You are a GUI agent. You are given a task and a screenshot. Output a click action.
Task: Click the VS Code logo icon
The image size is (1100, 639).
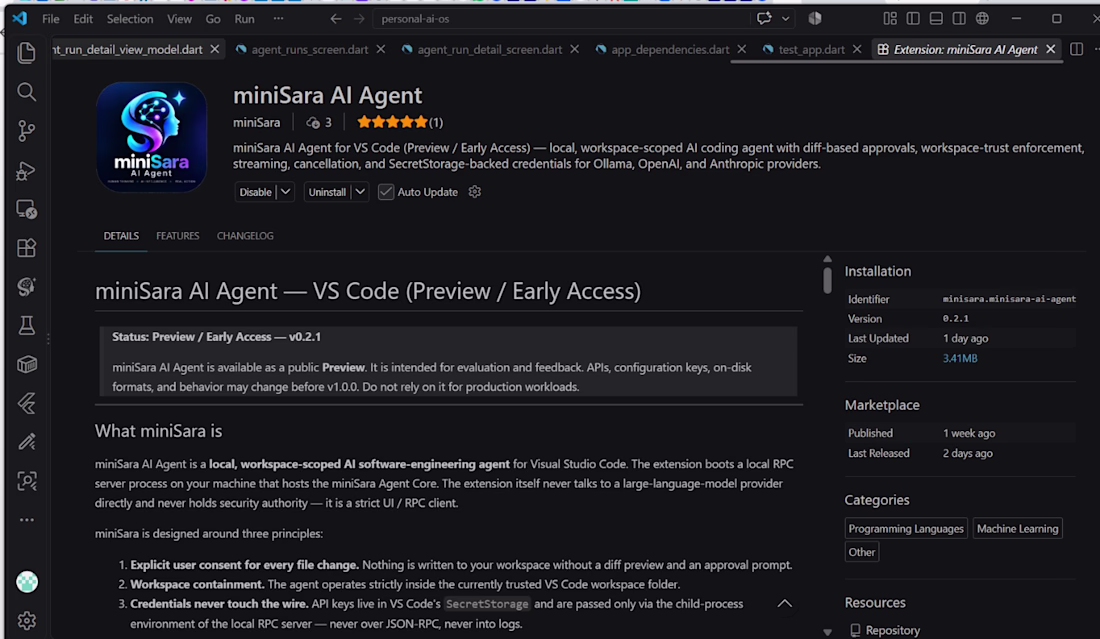click(19, 18)
